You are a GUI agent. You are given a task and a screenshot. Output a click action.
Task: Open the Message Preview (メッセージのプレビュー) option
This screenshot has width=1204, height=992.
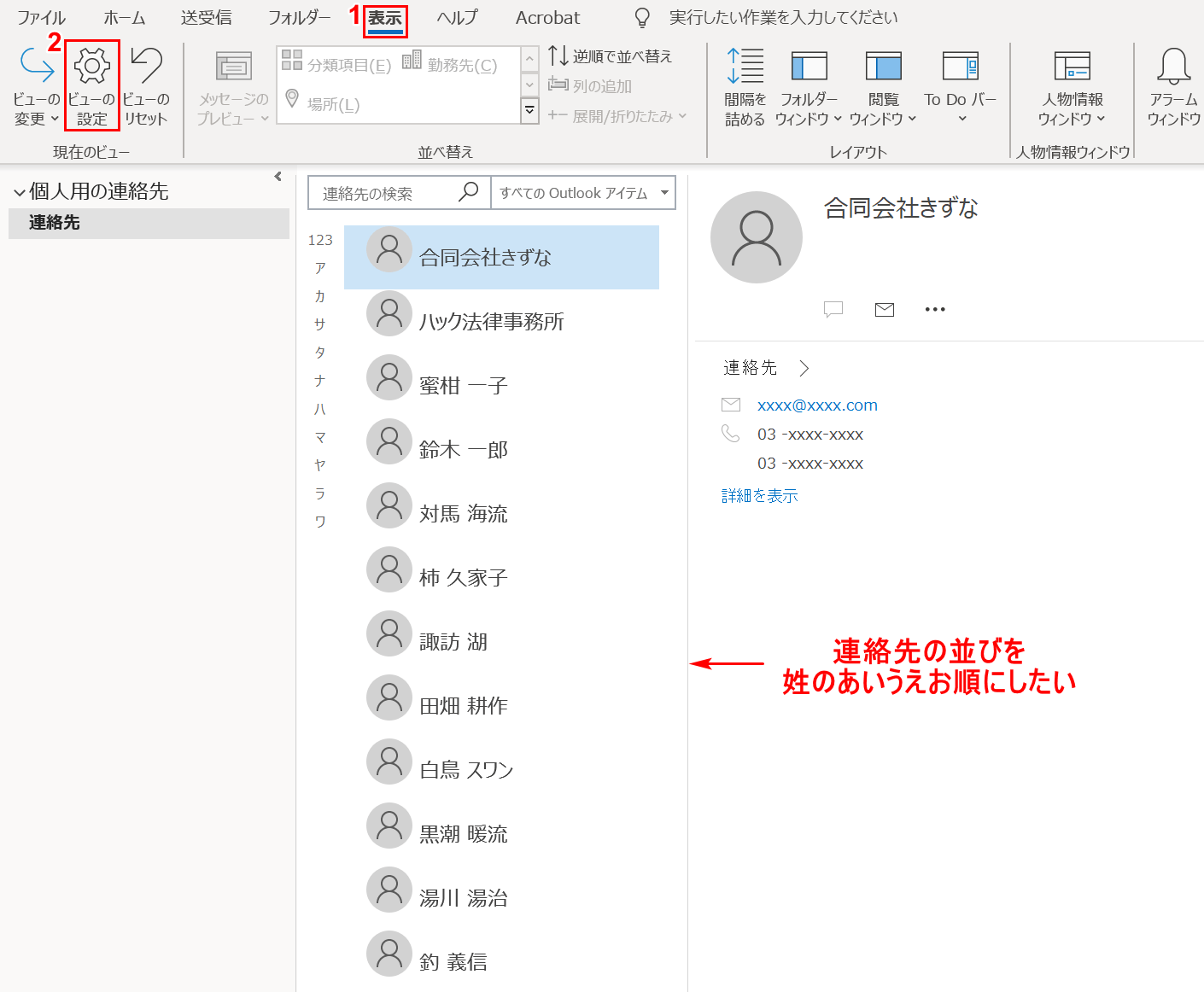pyautogui.click(x=233, y=87)
